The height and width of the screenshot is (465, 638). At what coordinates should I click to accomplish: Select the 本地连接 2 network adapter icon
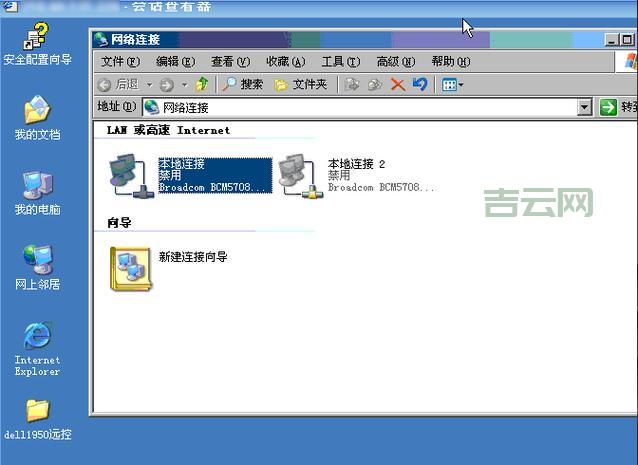tap(300, 176)
